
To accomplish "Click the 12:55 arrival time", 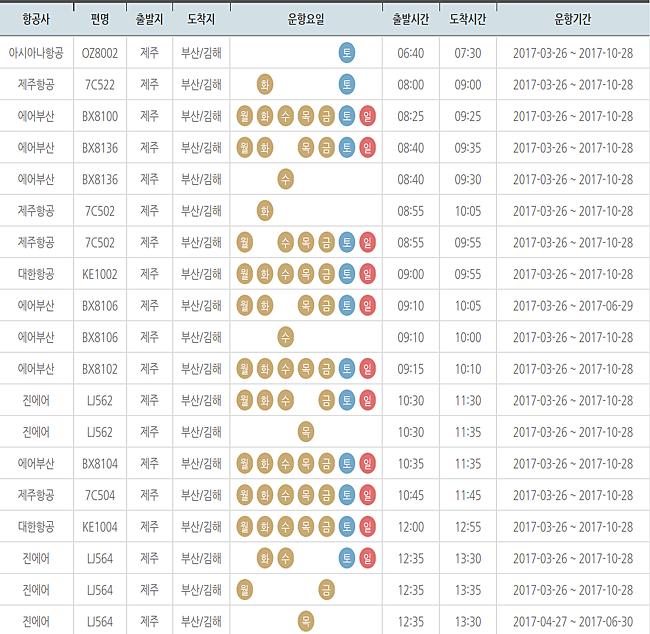I will point(468,527).
